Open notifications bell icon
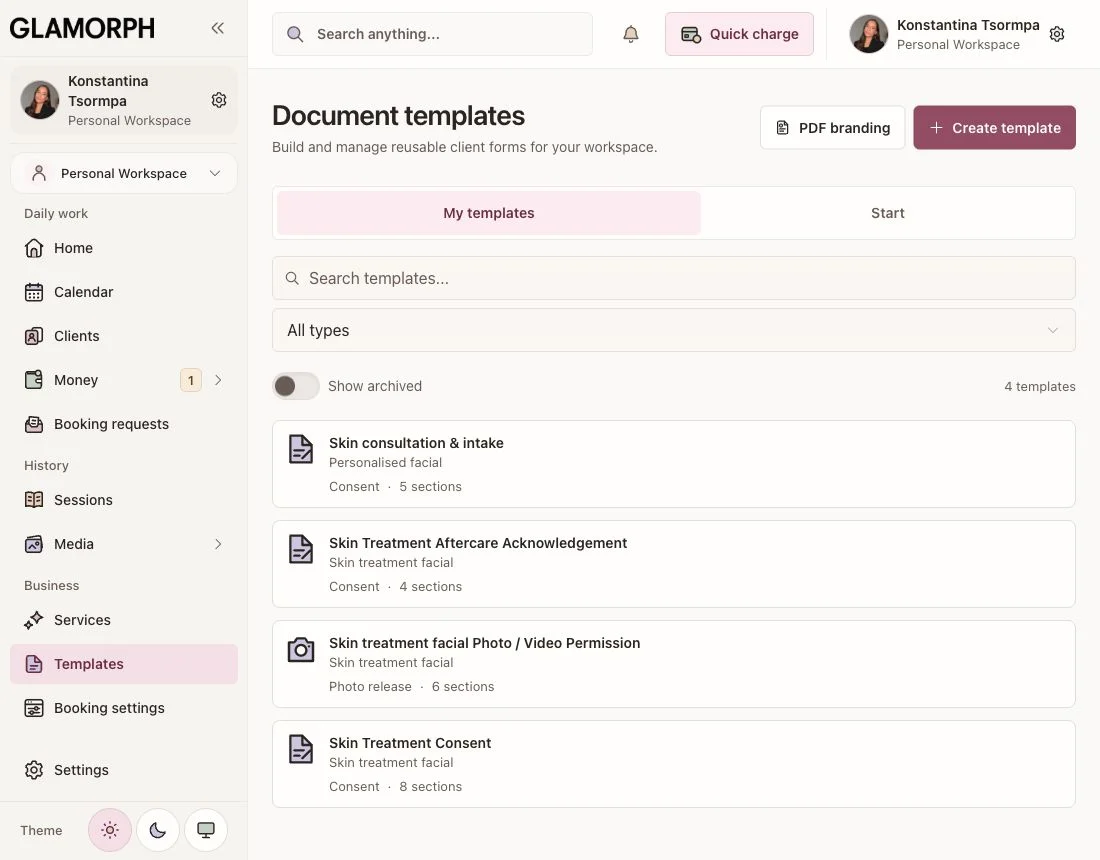The height and width of the screenshot is (860, 1100). pos(631,34)
